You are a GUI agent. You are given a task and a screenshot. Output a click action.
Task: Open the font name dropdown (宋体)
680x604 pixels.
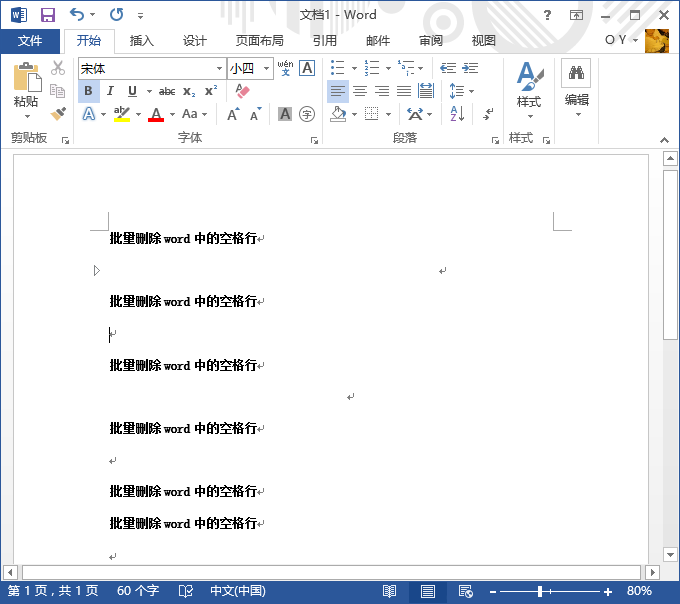219,69
